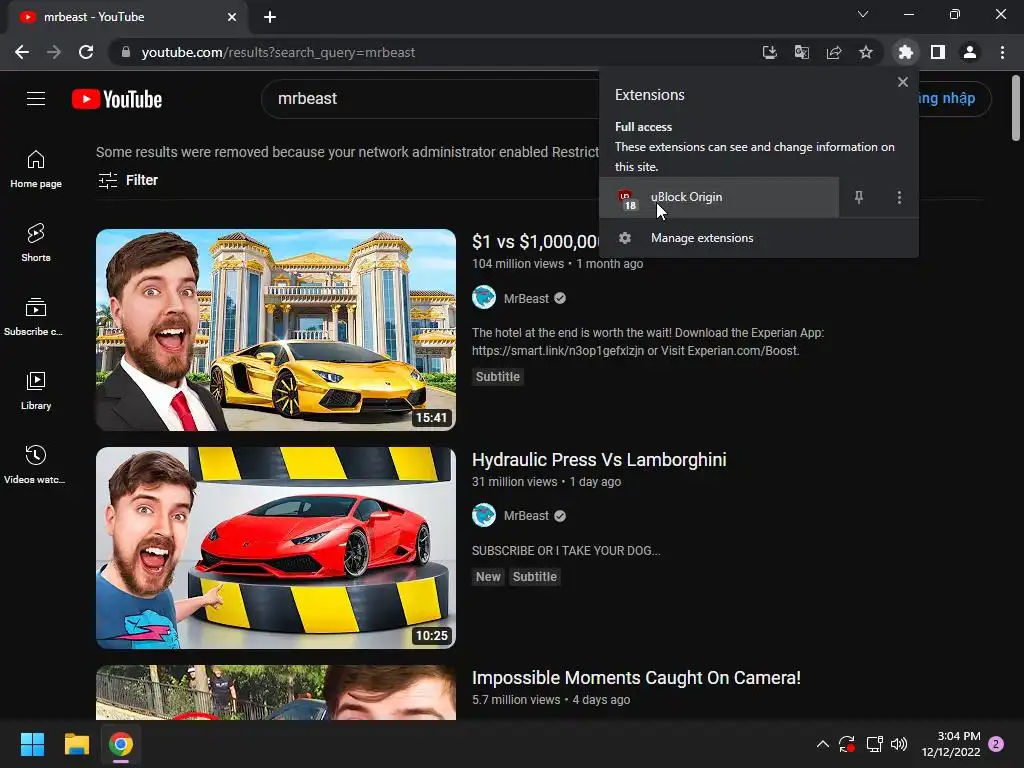
Task: Click the tab search dropdown arrow
Action: [x=863, y=14]
